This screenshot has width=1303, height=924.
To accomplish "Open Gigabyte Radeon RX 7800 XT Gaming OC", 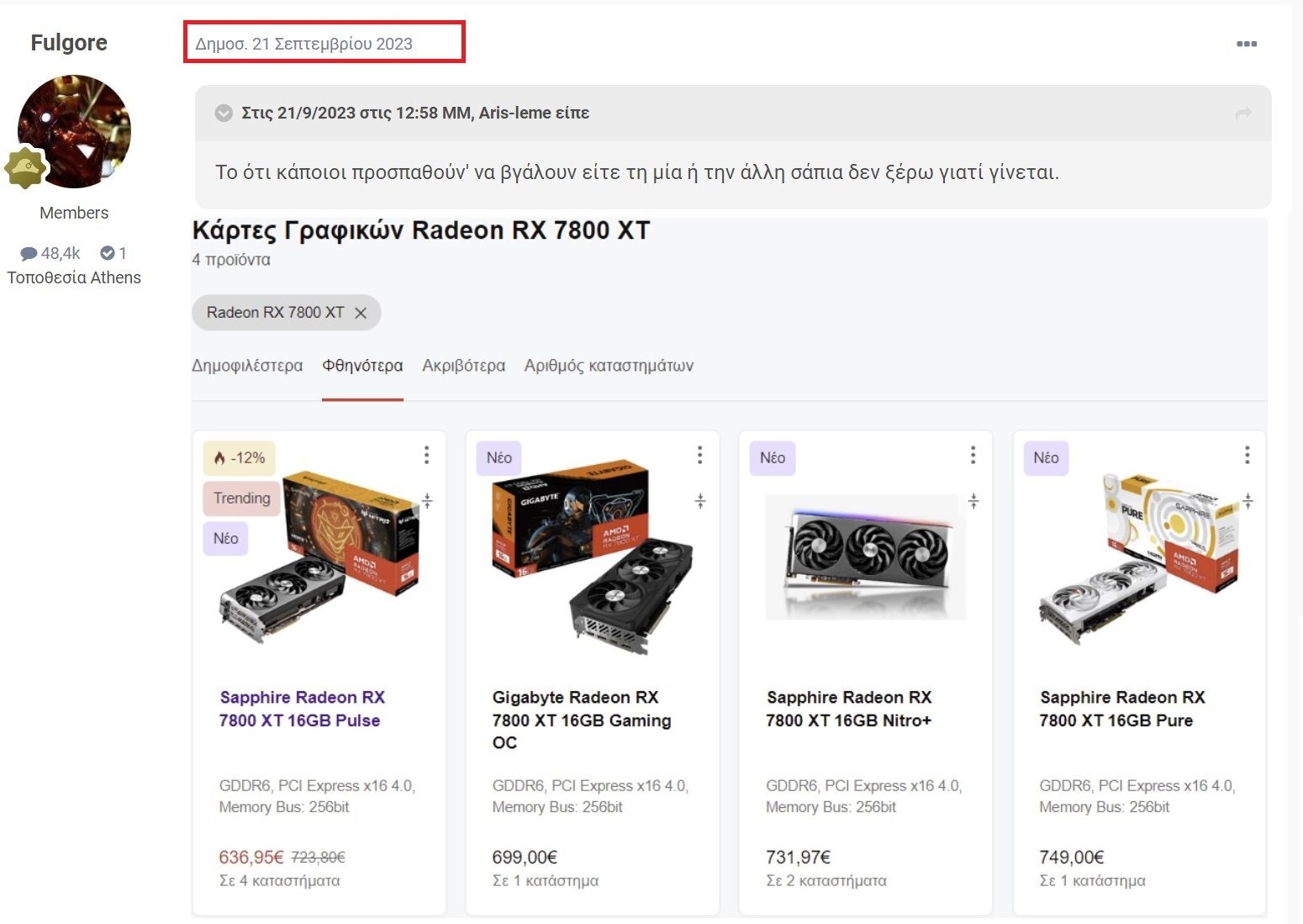I will coord(582,720).
